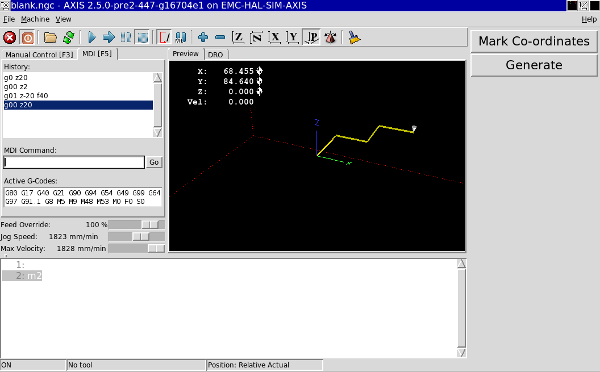The height and width of the screenshot is (372, 600).
Task: Zoom in with the plus icon
Action: [x=203, y=38]
